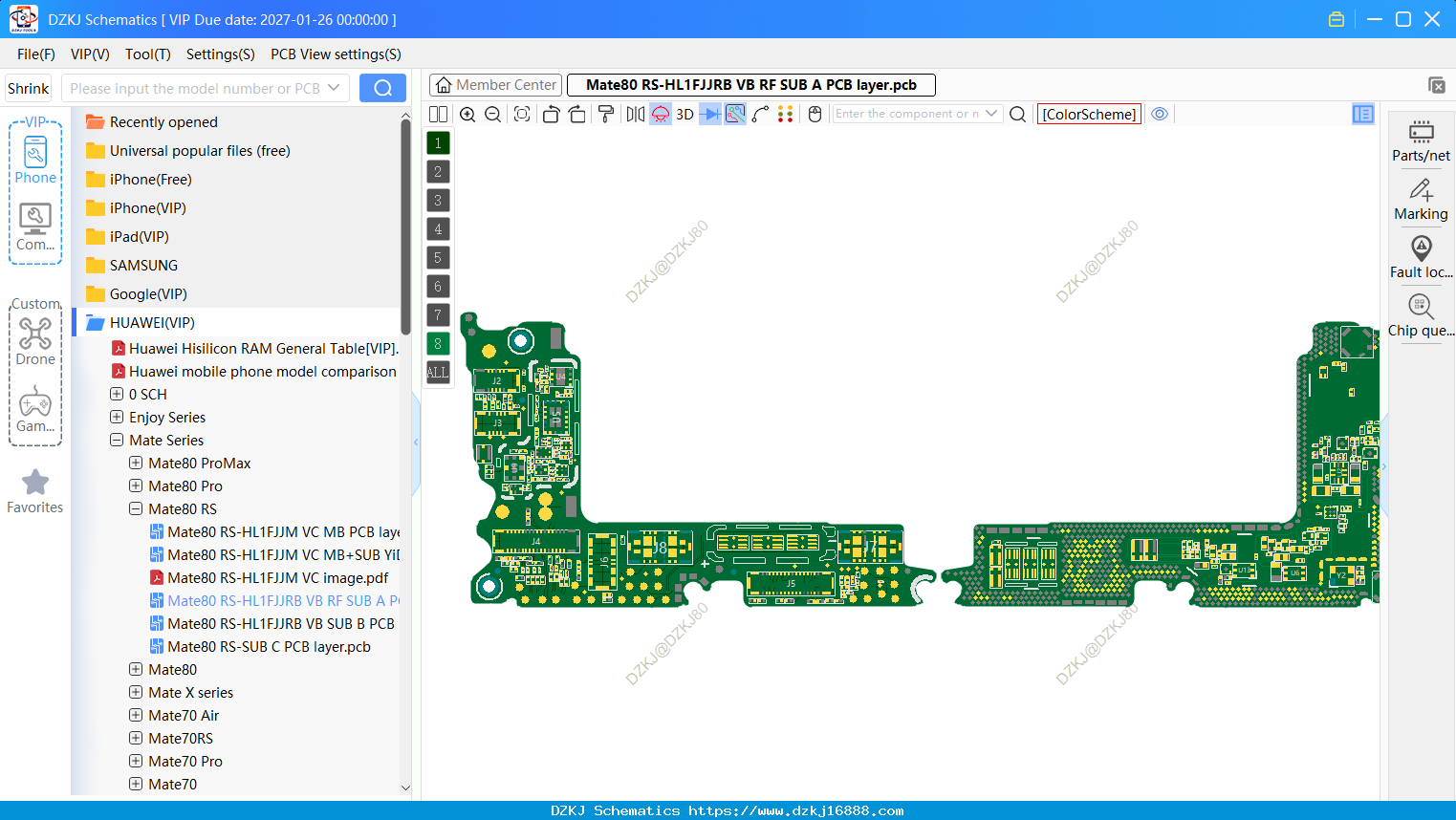Image resolution: width=1456 pixels, height=820 pixels.
Task: Select the curved route line tool
Action: [761, 114]
